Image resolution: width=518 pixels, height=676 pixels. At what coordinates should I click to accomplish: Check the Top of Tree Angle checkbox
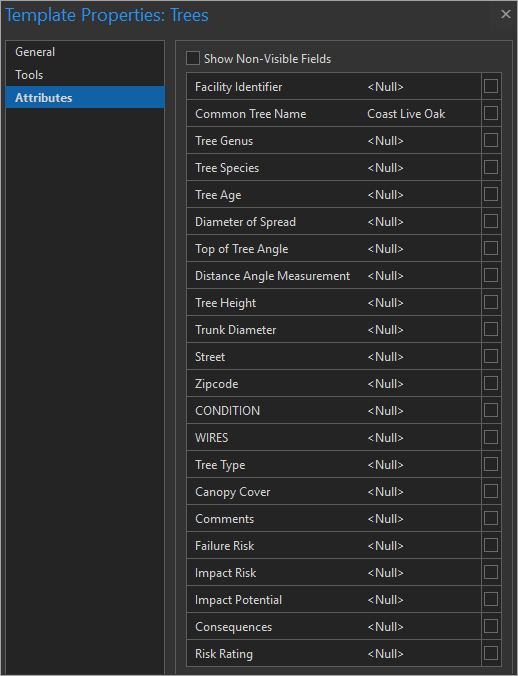tap(491, 248)
